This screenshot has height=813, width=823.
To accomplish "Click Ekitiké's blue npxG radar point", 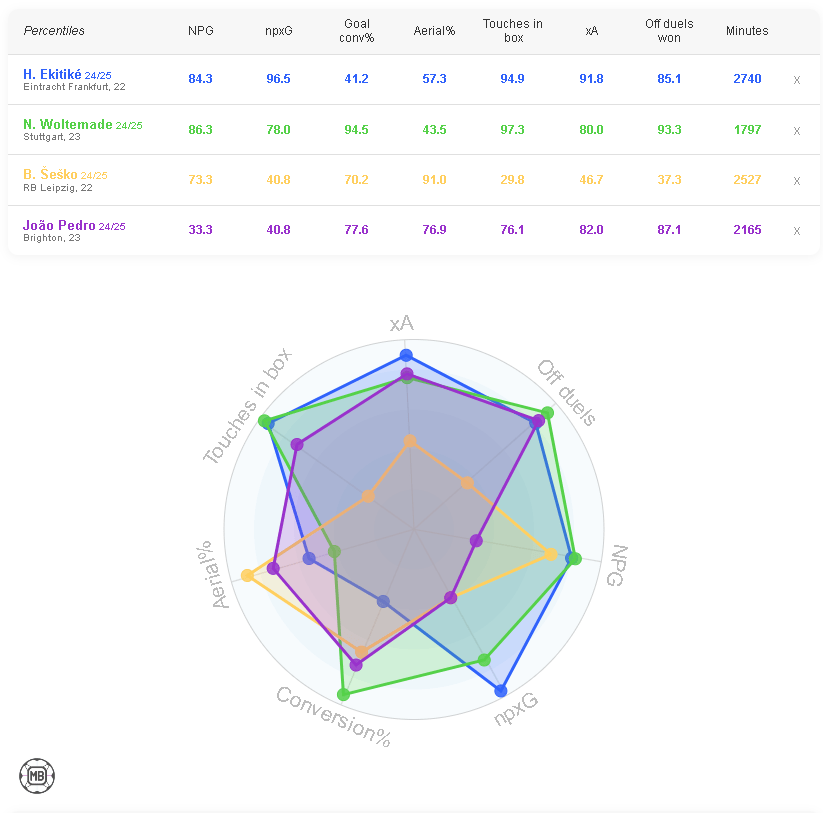I will tap(501, 690).
